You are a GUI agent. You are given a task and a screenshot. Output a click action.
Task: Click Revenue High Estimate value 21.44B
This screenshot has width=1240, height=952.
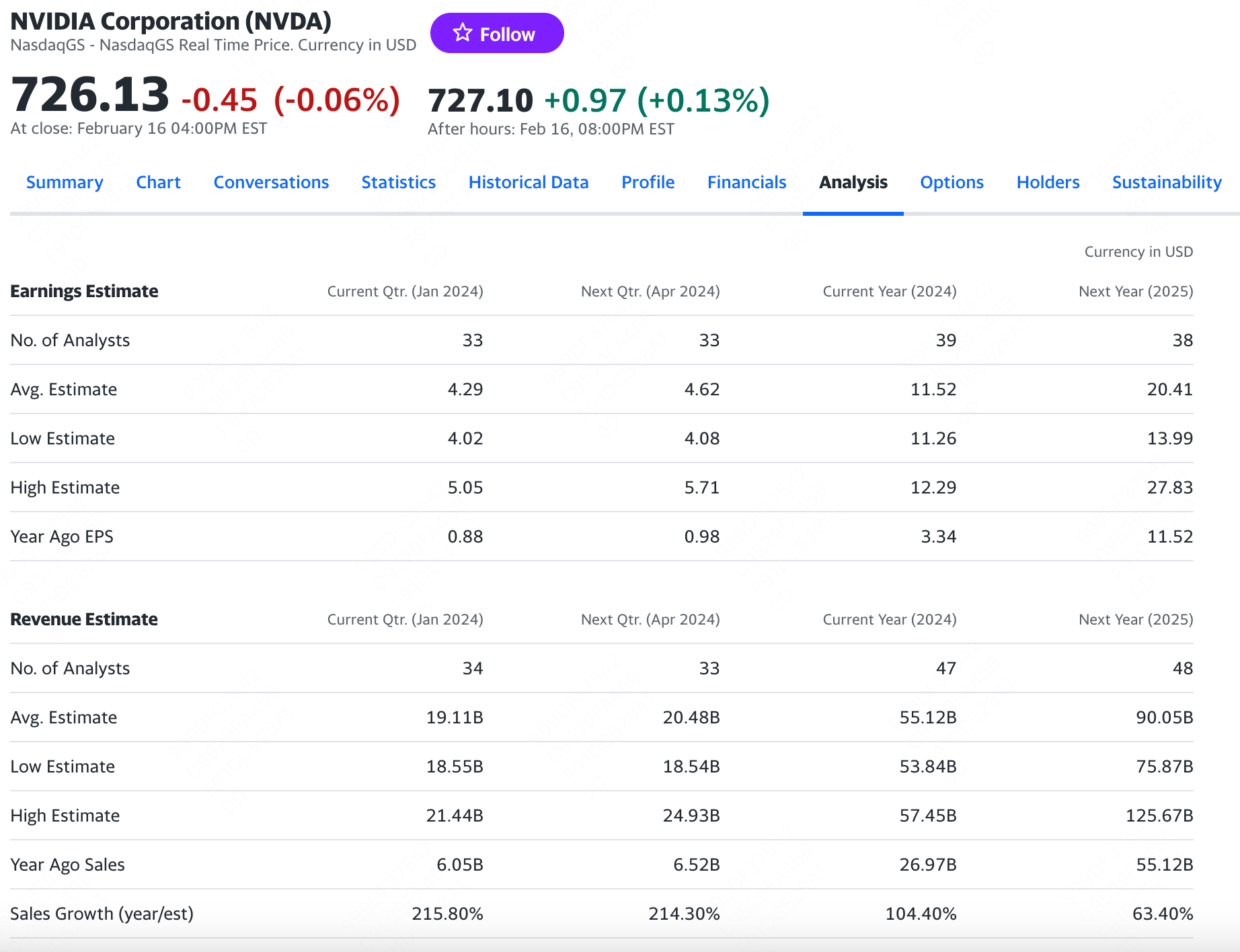tap(455, 816)
